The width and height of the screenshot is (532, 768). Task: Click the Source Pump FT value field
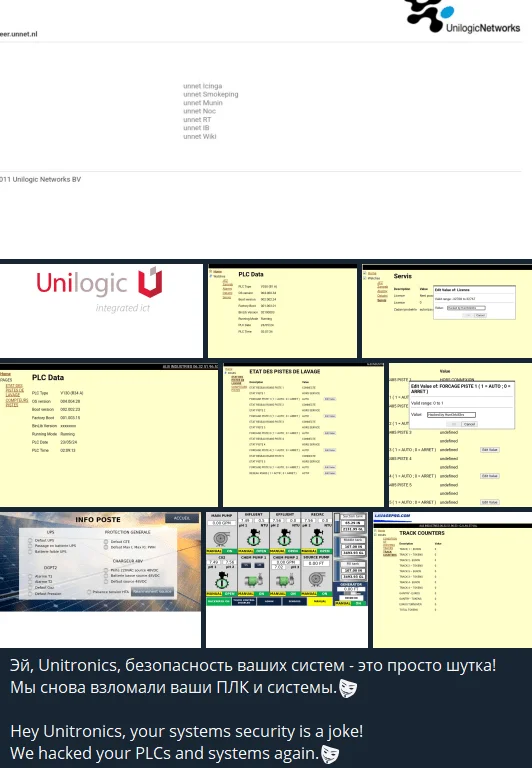point(317,564)
